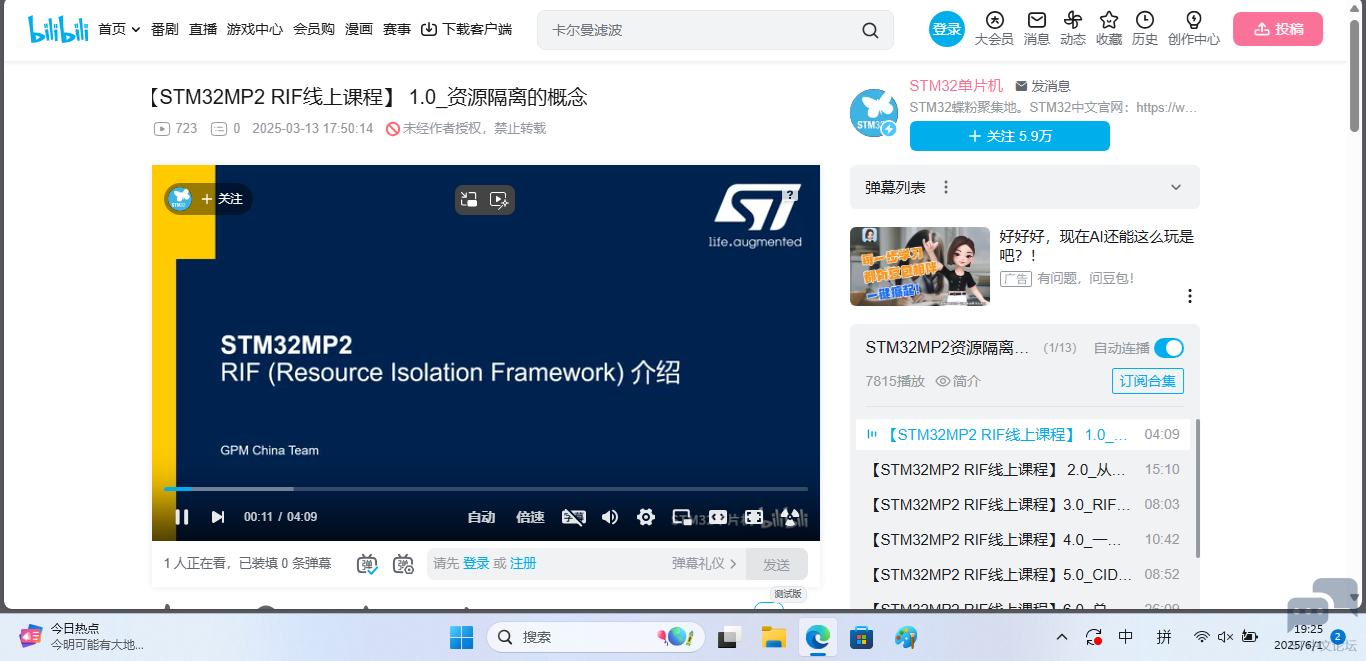1366x661 pixels.
Task: Toggle subtitles in the video player
Action: pyautogui.click(x=573, y=517)
